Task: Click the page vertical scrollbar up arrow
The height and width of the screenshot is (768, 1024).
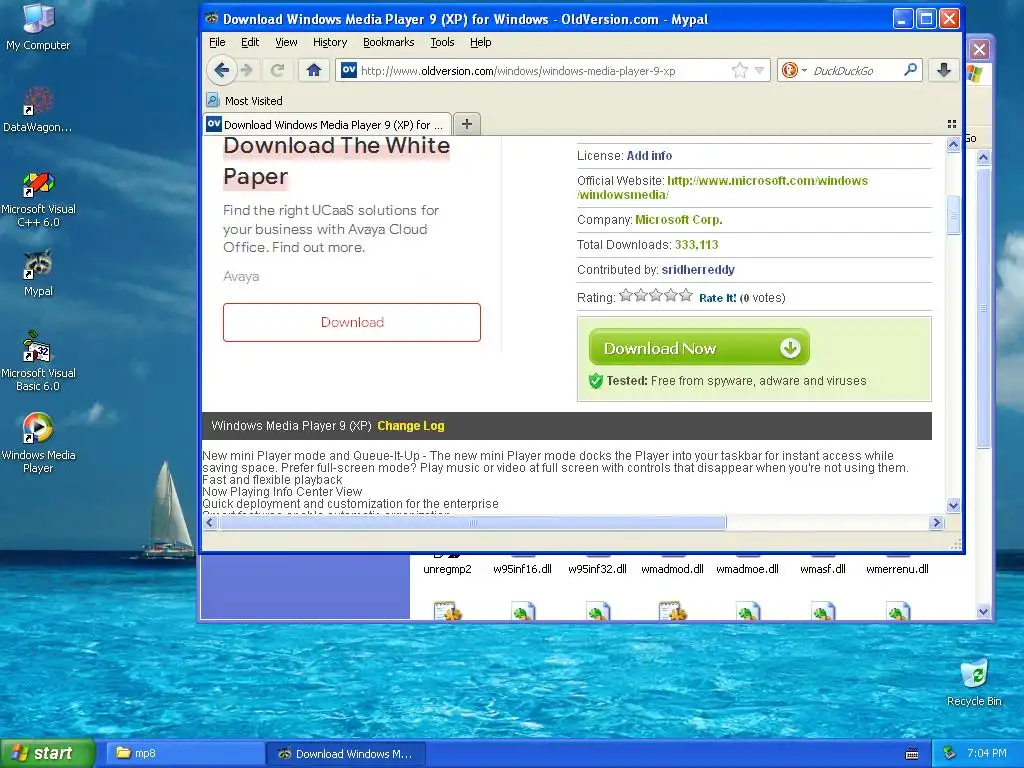Action: coord(953,144)
